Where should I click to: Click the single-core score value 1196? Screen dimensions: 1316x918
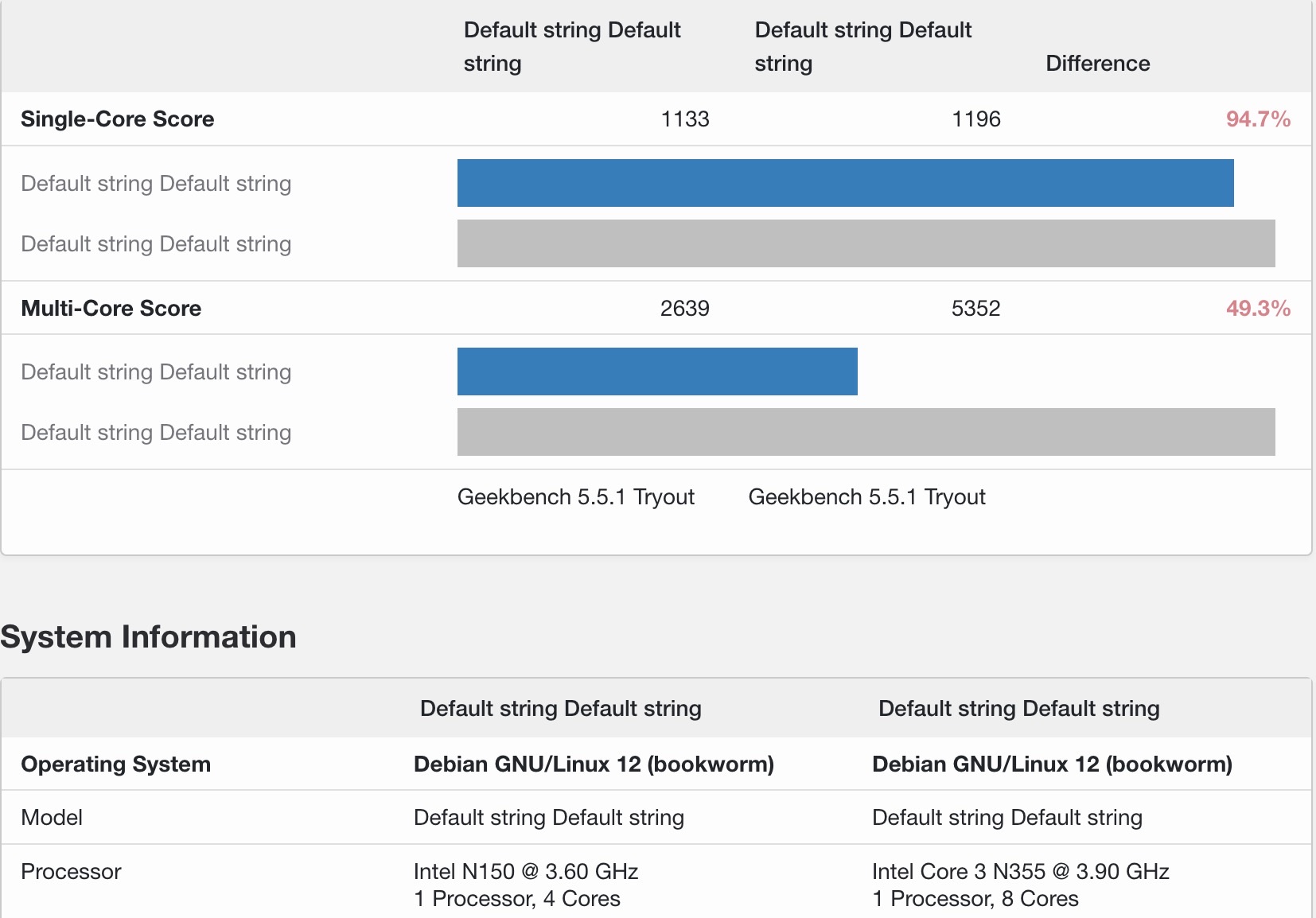click(x=975, y=119)
